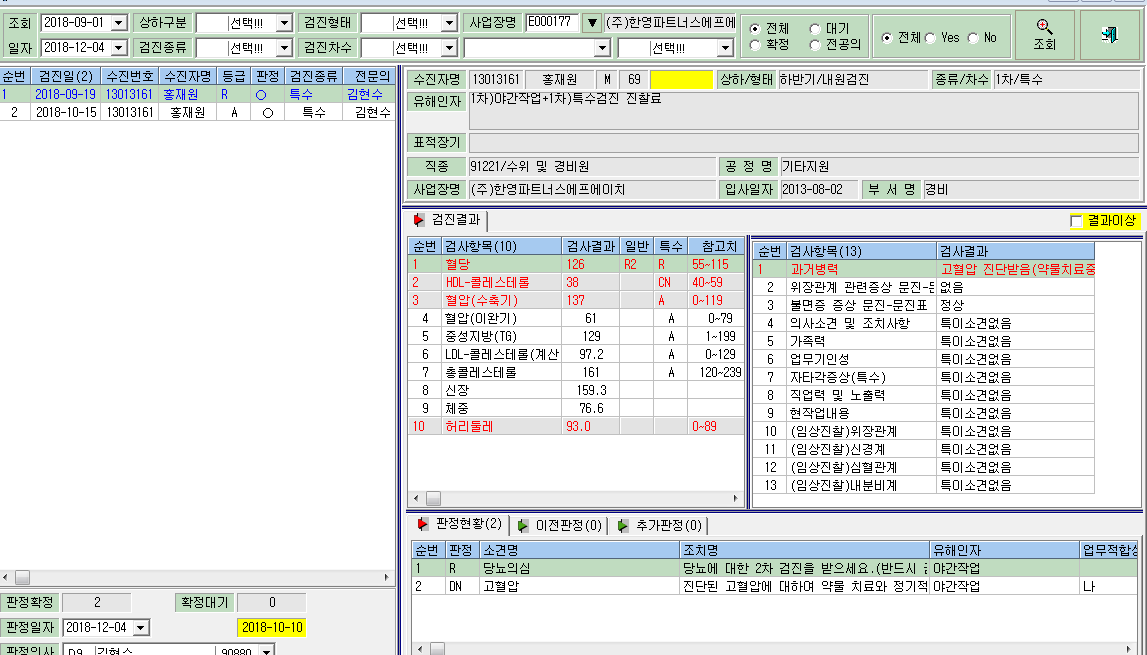Click the yellow field beside age 69
This screenshot has width=1147, height=655.
click(x=681, y=80)
